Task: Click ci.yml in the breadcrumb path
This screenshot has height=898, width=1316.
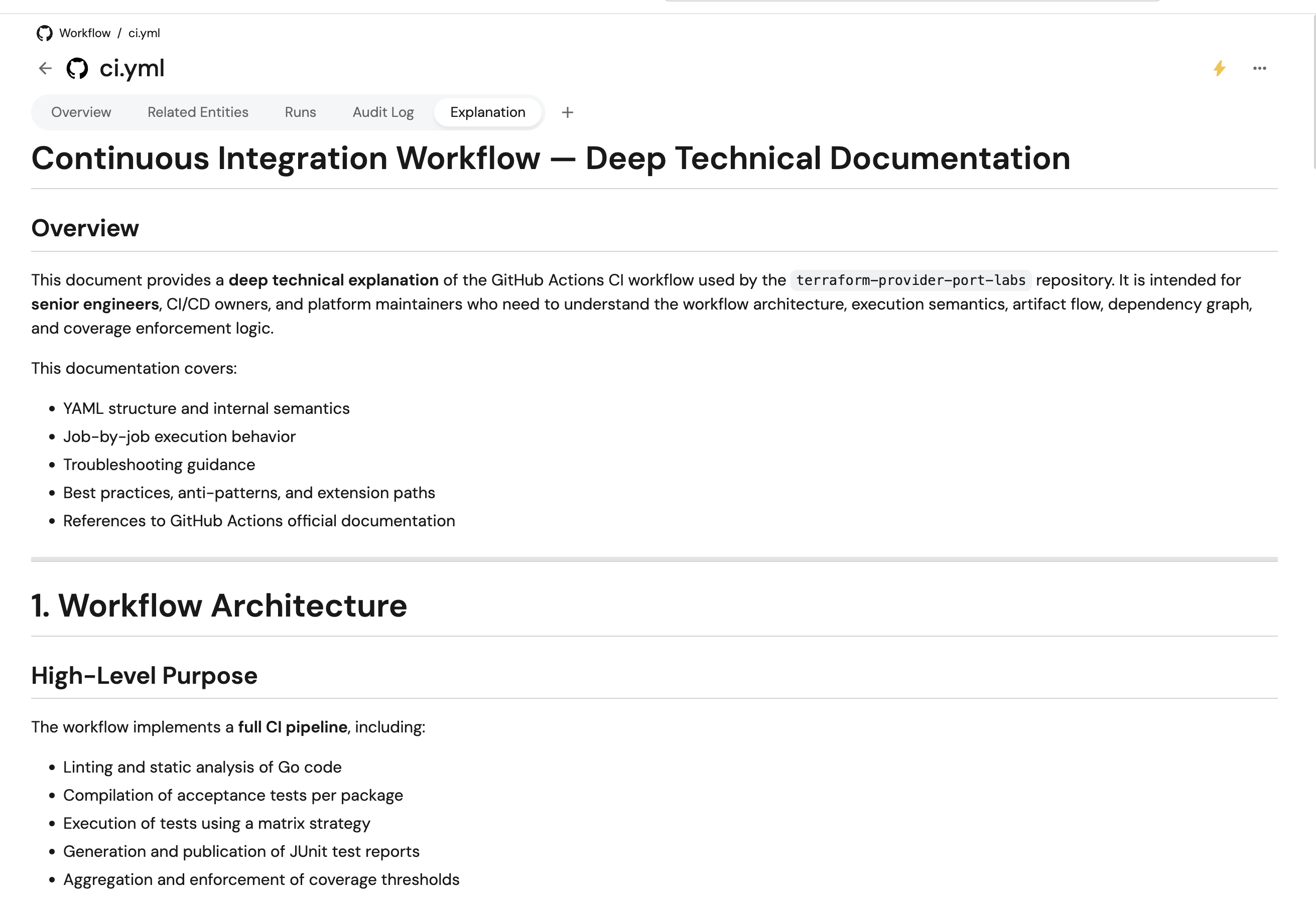Action: (x=144, y=34)
